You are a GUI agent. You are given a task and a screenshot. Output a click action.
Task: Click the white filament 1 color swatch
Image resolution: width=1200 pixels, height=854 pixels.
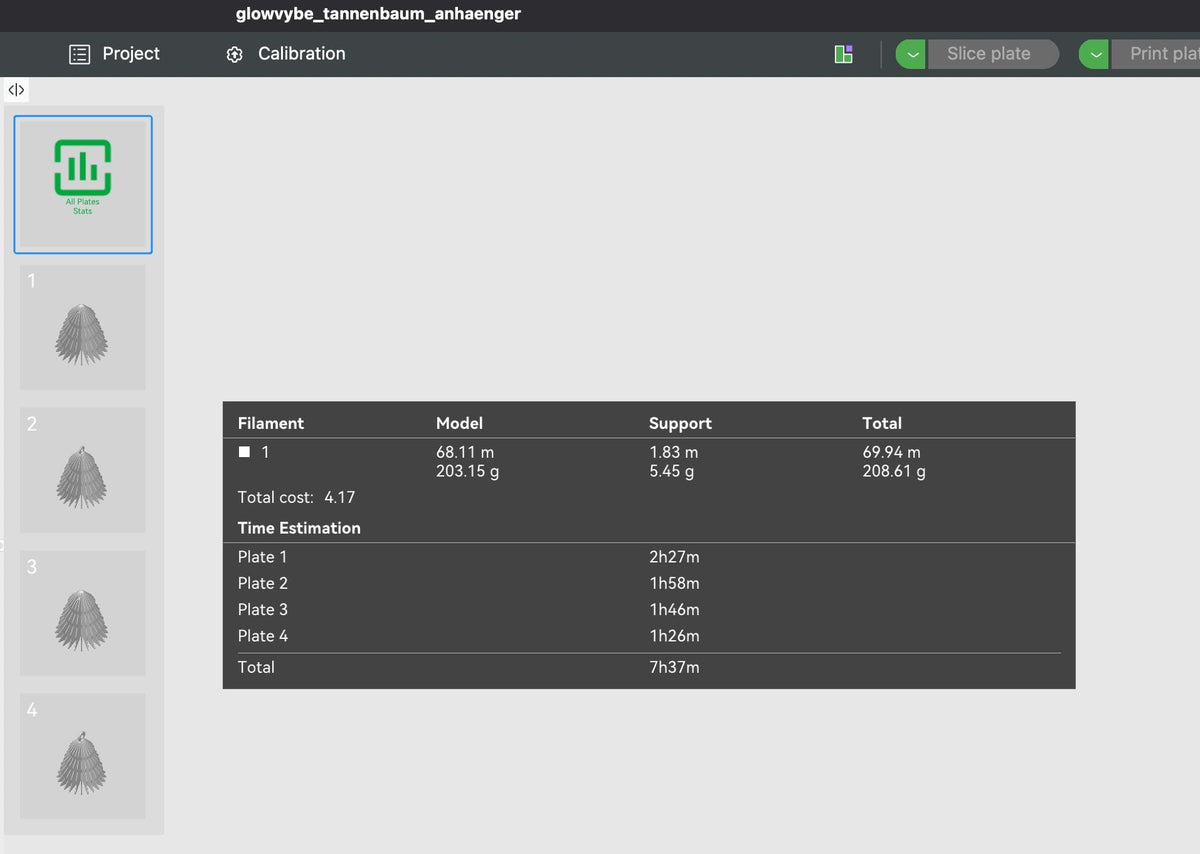tap(244, 452)
